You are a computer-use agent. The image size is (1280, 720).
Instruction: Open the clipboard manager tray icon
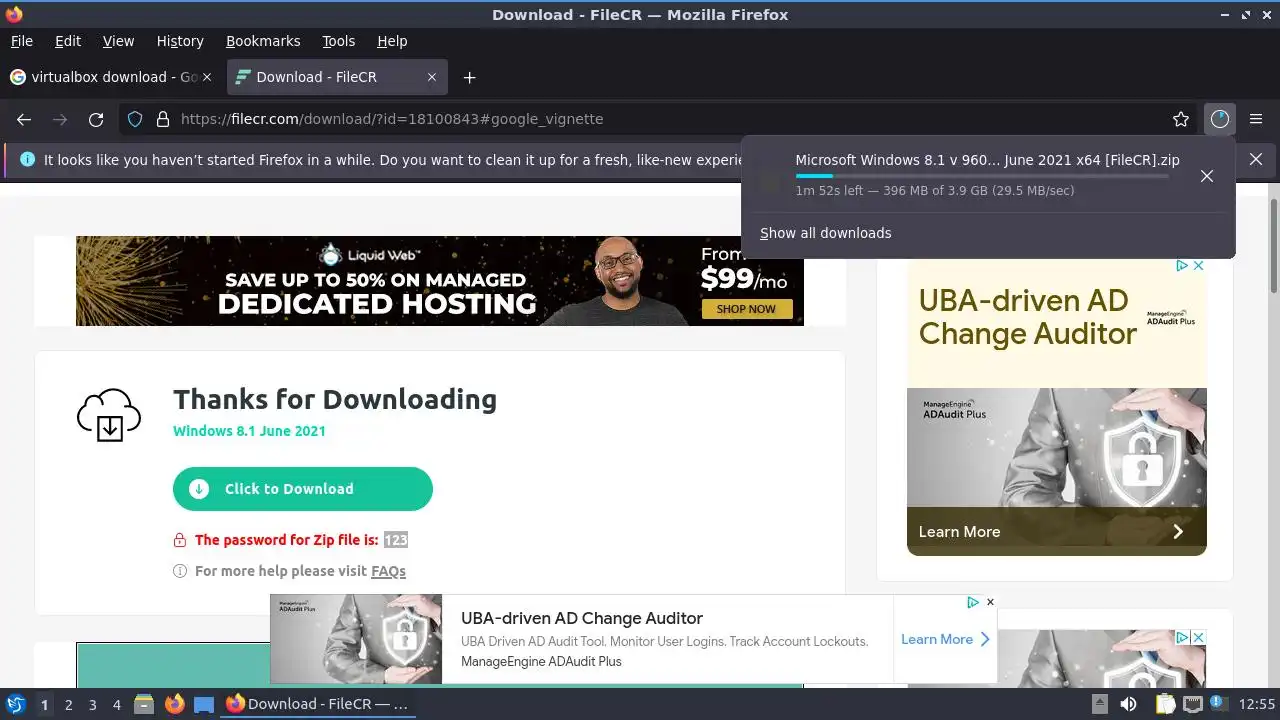click(1164, 704)
